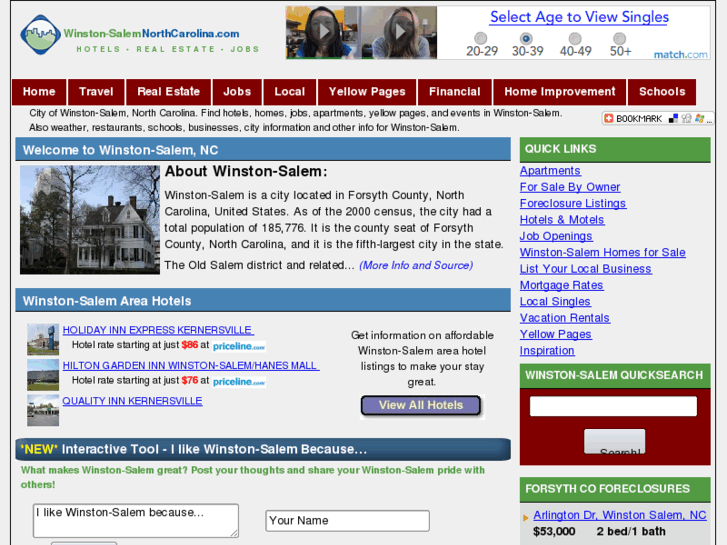Select the 50+ age radio button
Image resolution: width=727 pixels, height=545 pixels.
(x=619, y=38)
